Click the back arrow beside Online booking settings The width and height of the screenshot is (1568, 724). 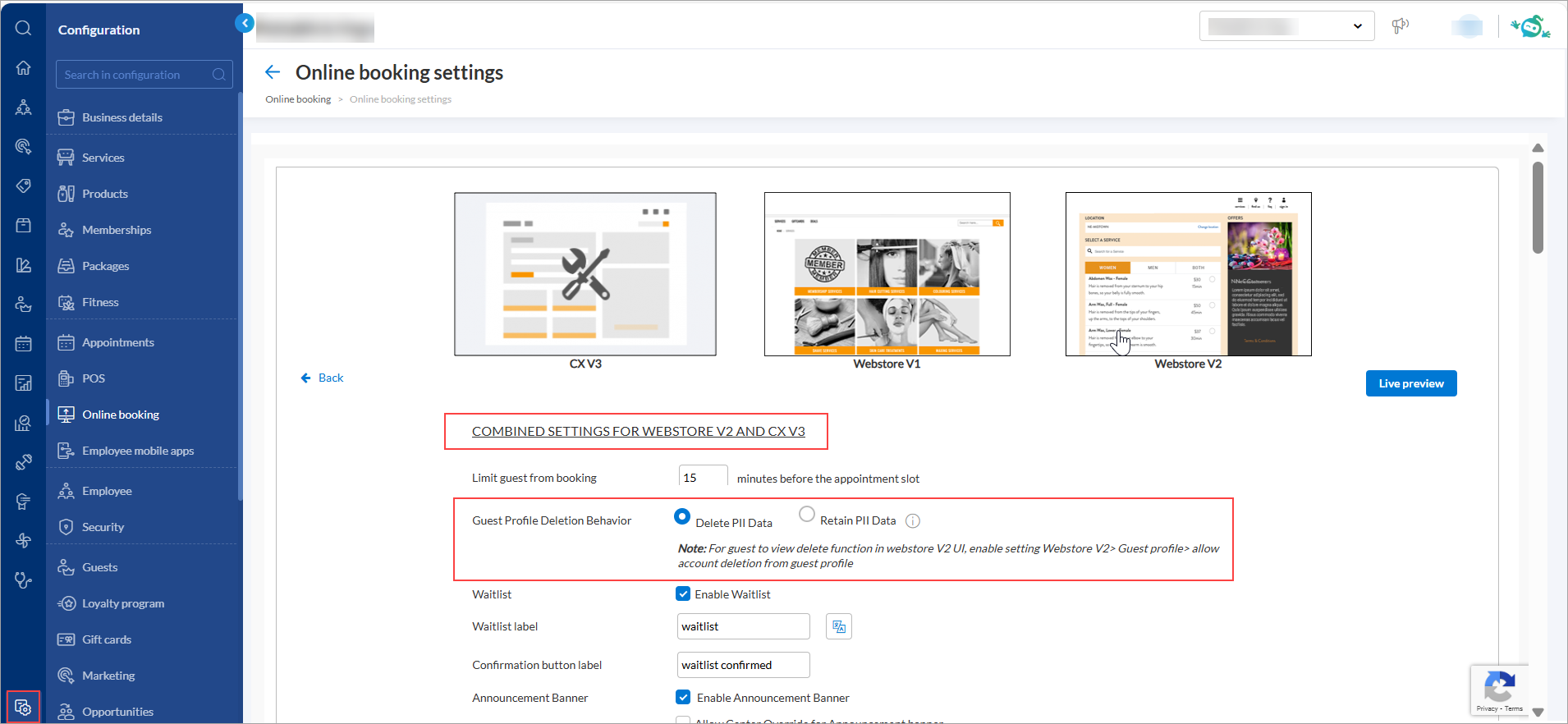pos(273,72)
